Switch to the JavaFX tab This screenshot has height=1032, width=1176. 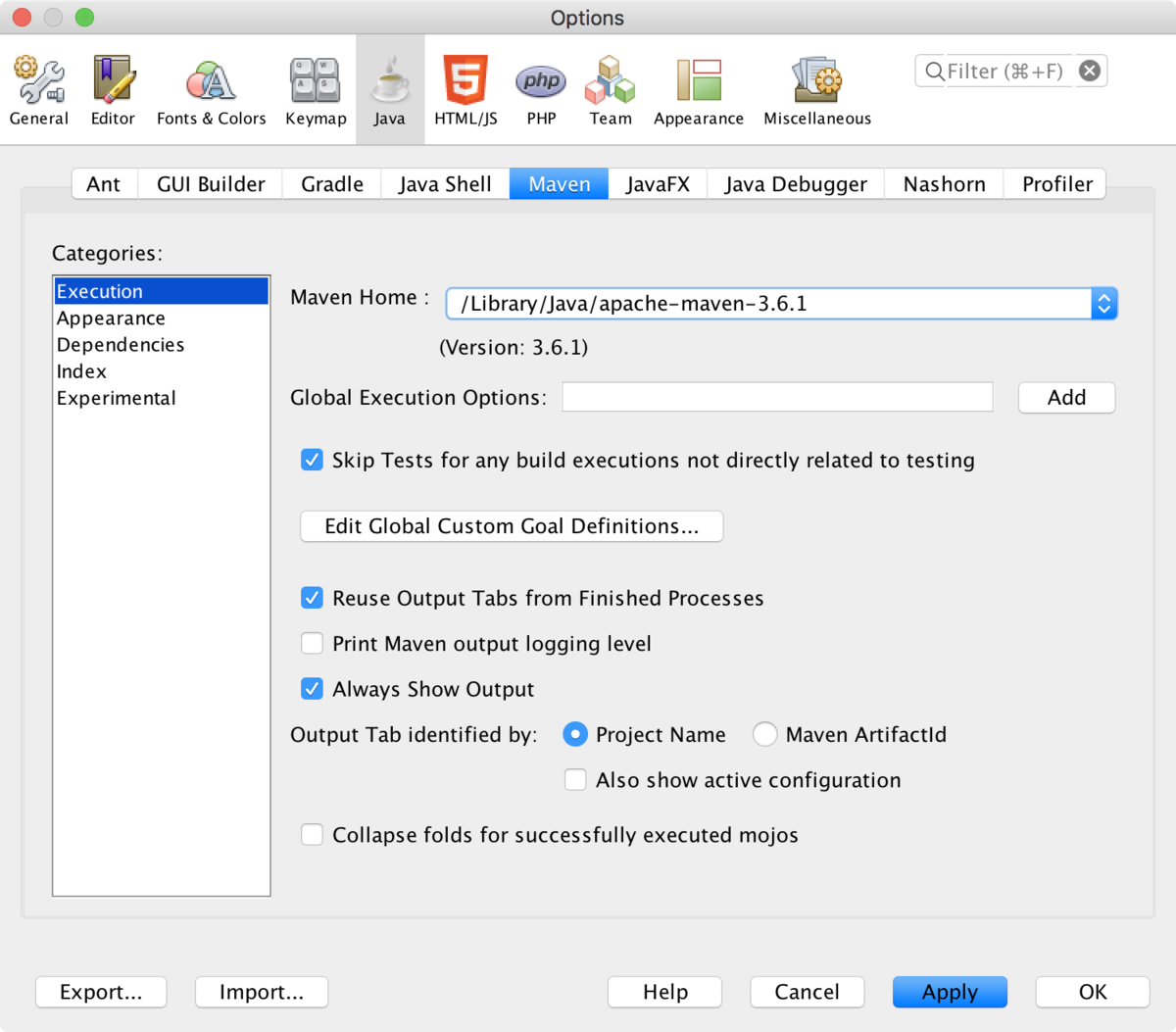658,184
